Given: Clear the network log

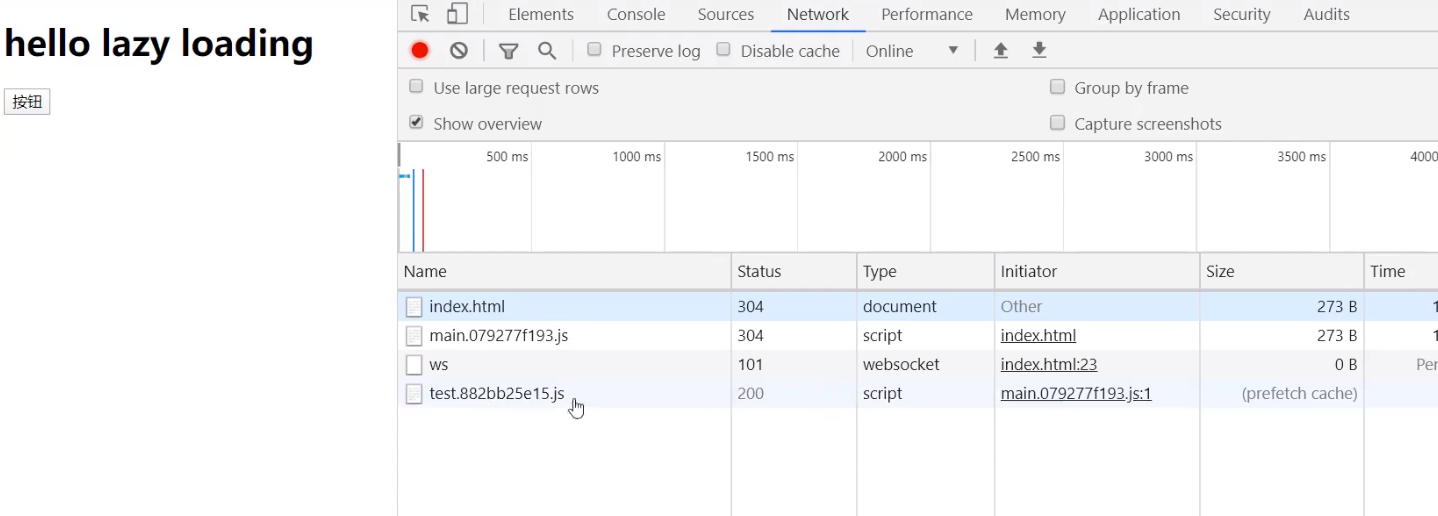Looking at the screenshot, I should click(458, 50).
